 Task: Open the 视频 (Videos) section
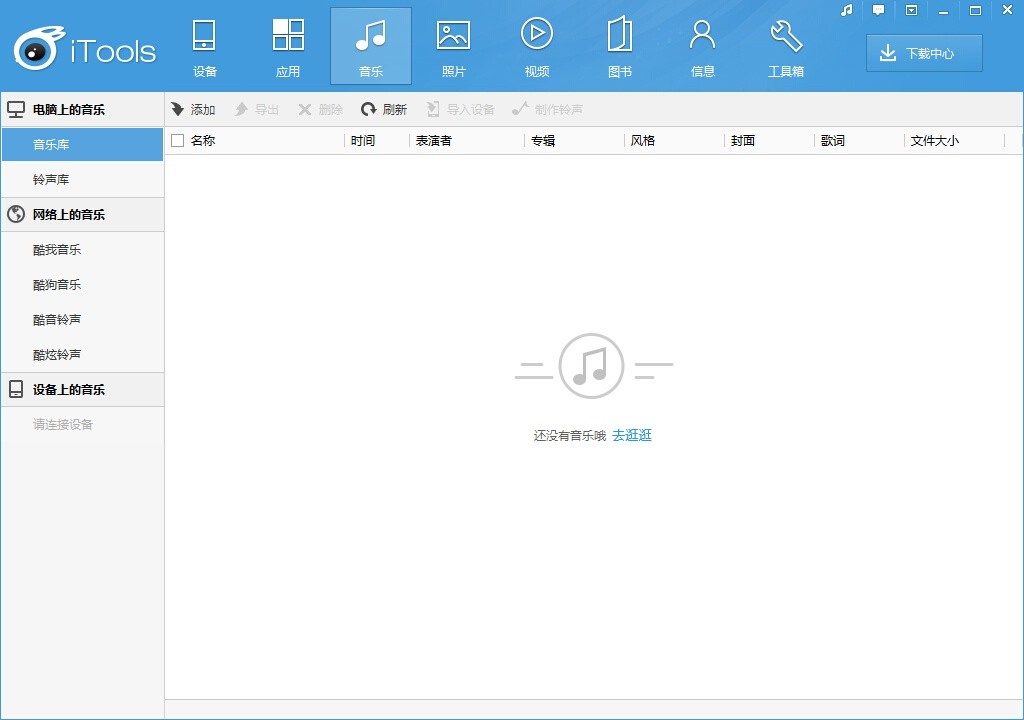[537, 46]
